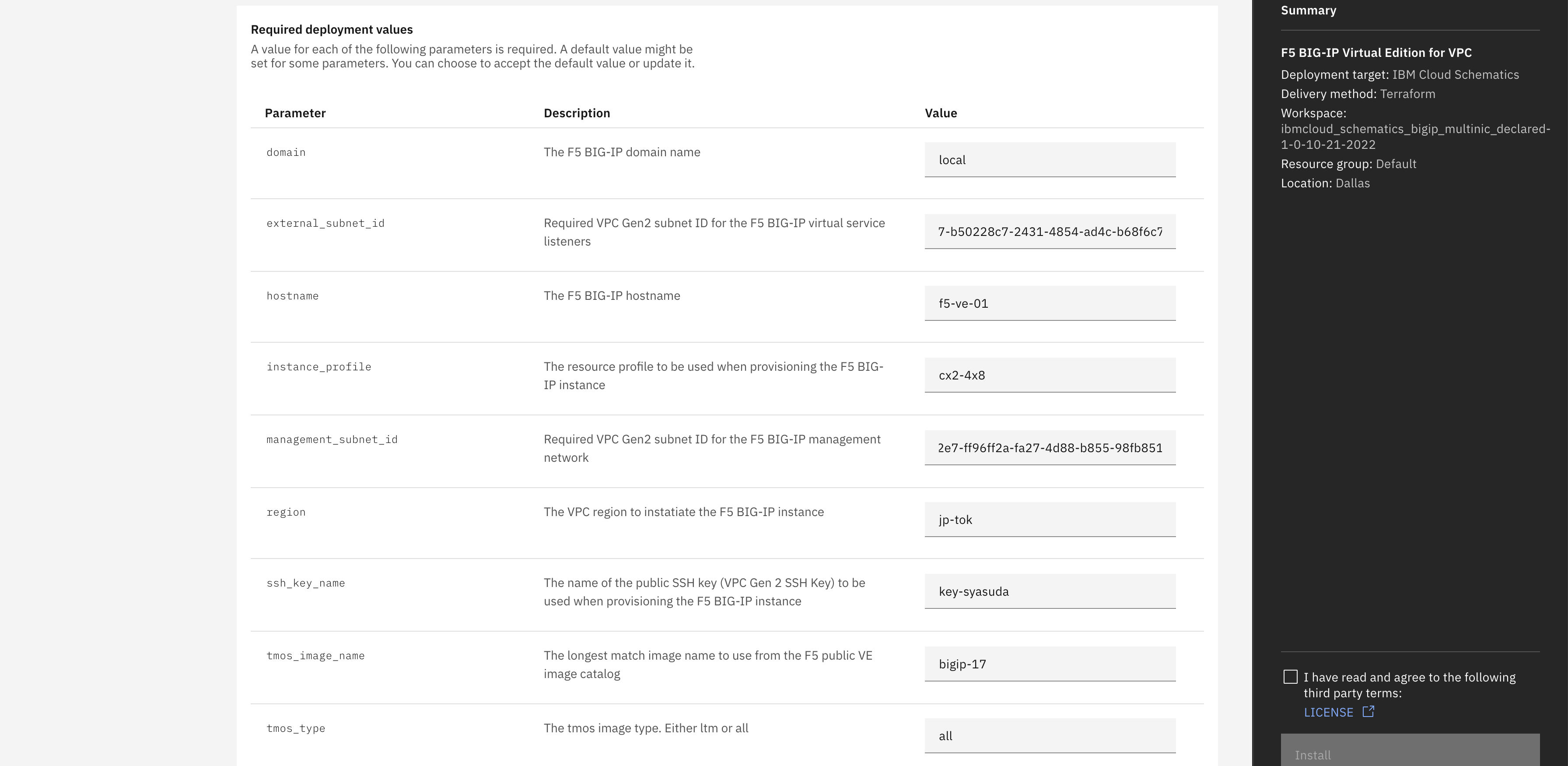The width and height of the screenshot is (1568, 766).
Task: Click the region field containing jp-tok
Action: click(x=1050, y=520)
